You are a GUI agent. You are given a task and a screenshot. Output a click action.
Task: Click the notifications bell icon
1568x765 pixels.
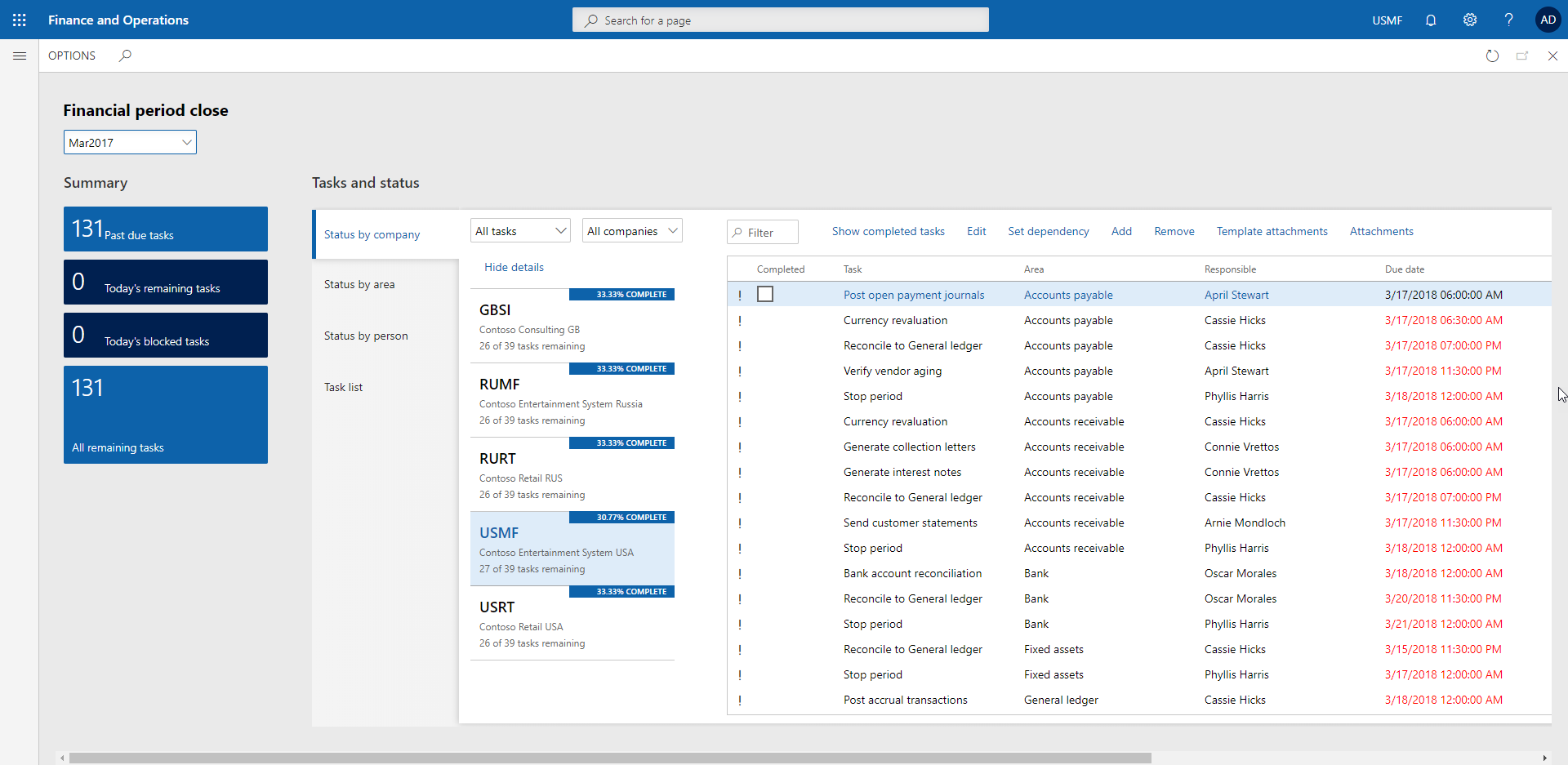pyautogui.click(x=1431, y=20)
